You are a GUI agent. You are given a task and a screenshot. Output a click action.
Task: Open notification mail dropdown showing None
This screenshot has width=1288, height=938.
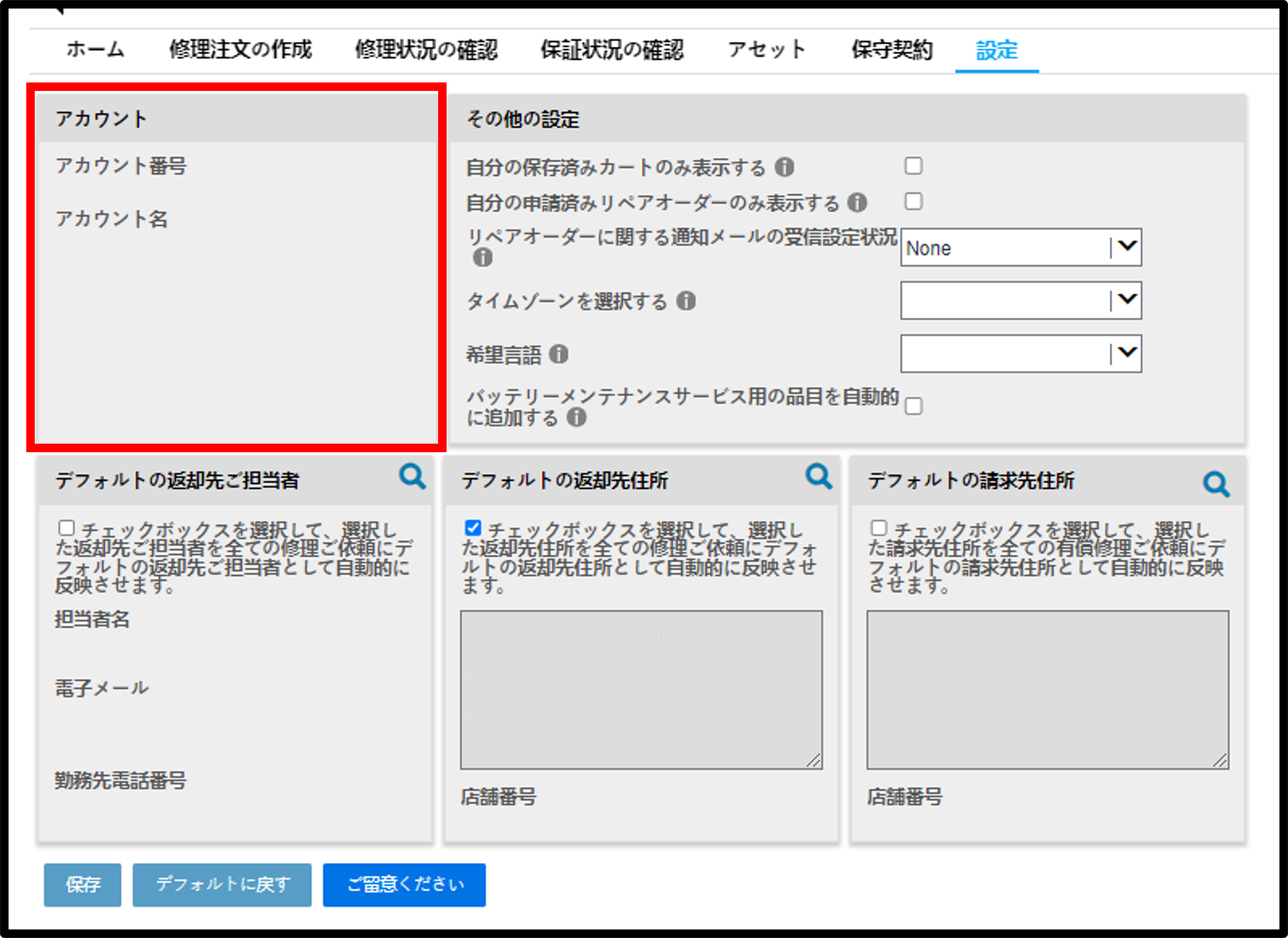tap(1021, 247)
